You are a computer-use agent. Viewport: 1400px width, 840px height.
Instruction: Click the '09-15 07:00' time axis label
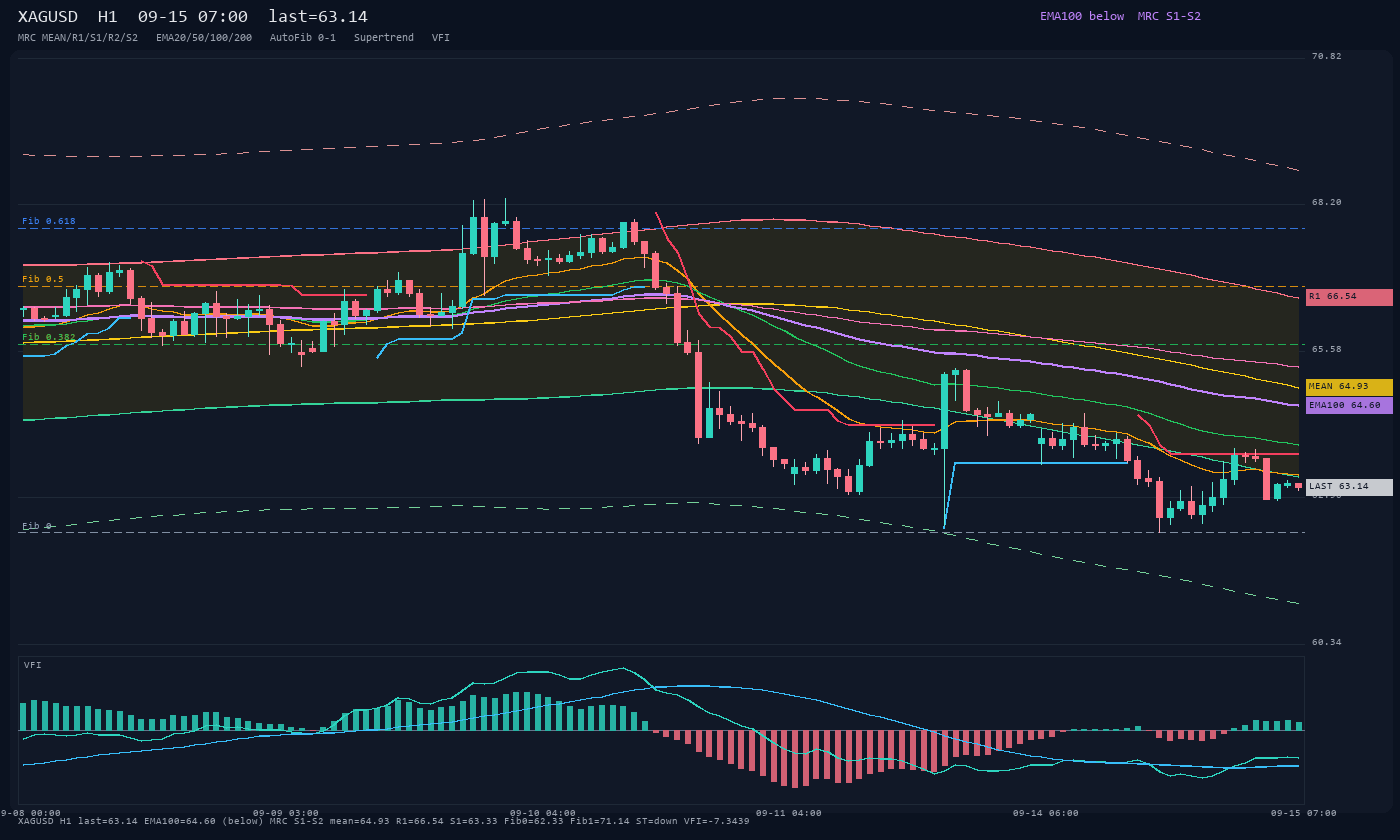coord(1304,813)
